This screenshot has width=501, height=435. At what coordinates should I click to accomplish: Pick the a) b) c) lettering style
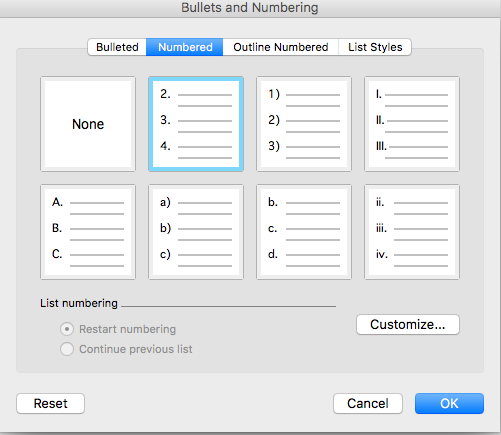196,232
